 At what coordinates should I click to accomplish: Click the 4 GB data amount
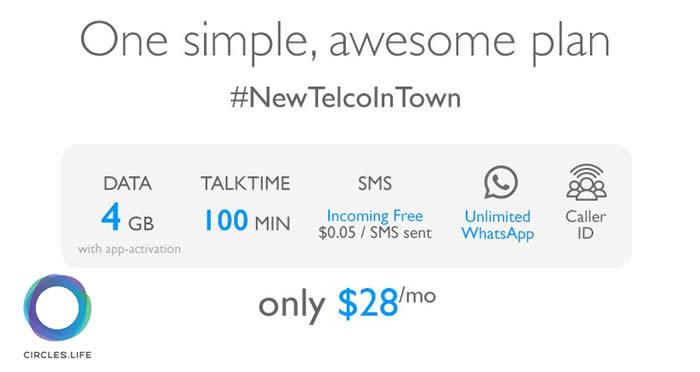tap(128, 217)
